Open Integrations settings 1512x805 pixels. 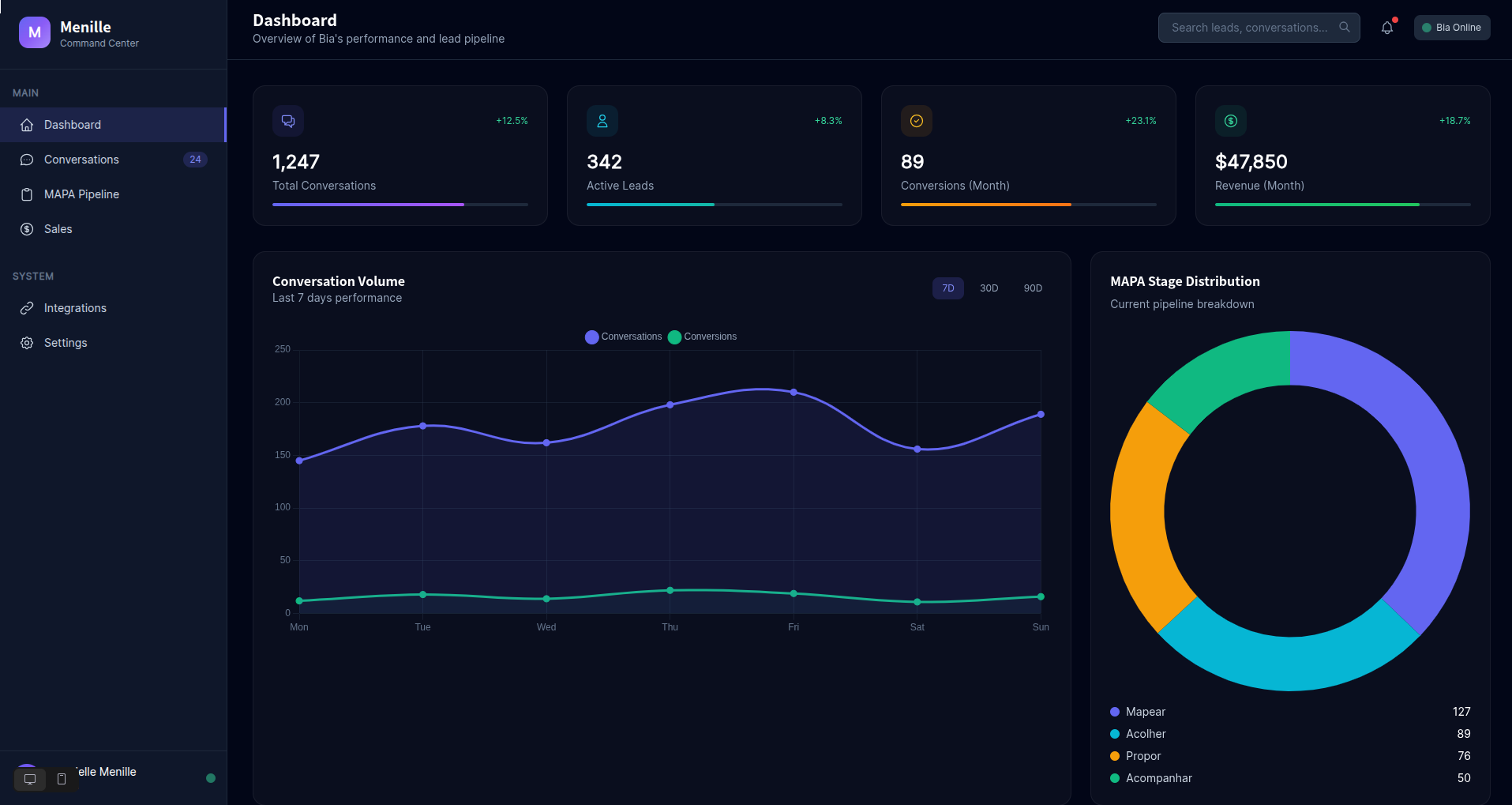113,308
